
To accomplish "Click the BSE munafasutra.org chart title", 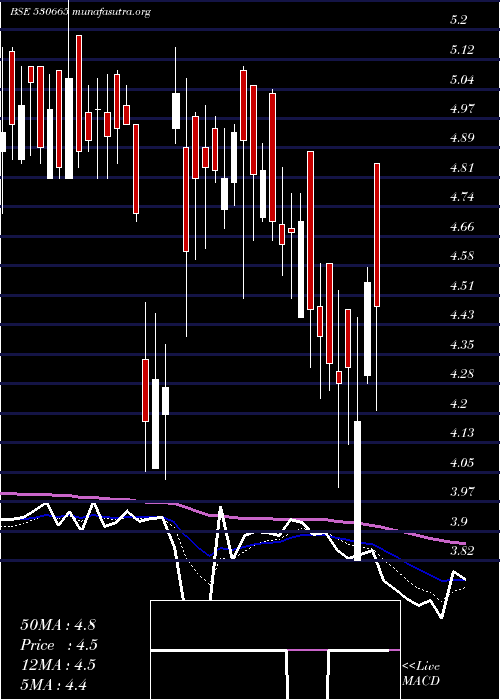I will (80, 12).
